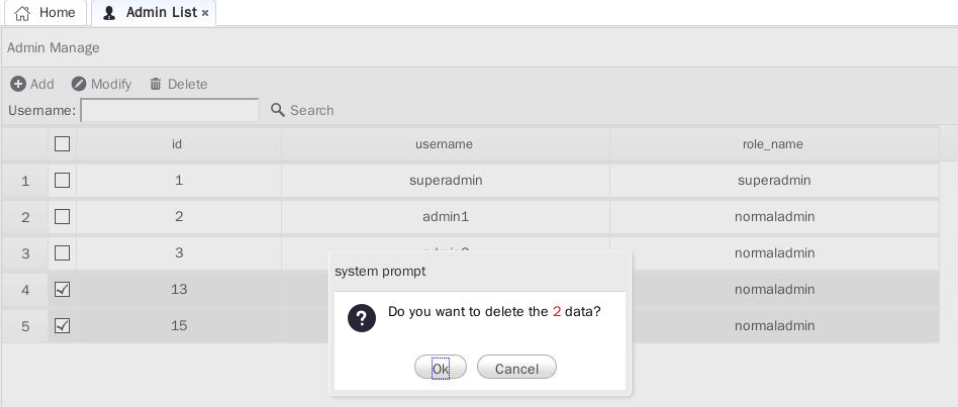Click the Delete trash icon
Image resolution: width=958 pixels, height=407 pixels.
coord(155,84)
